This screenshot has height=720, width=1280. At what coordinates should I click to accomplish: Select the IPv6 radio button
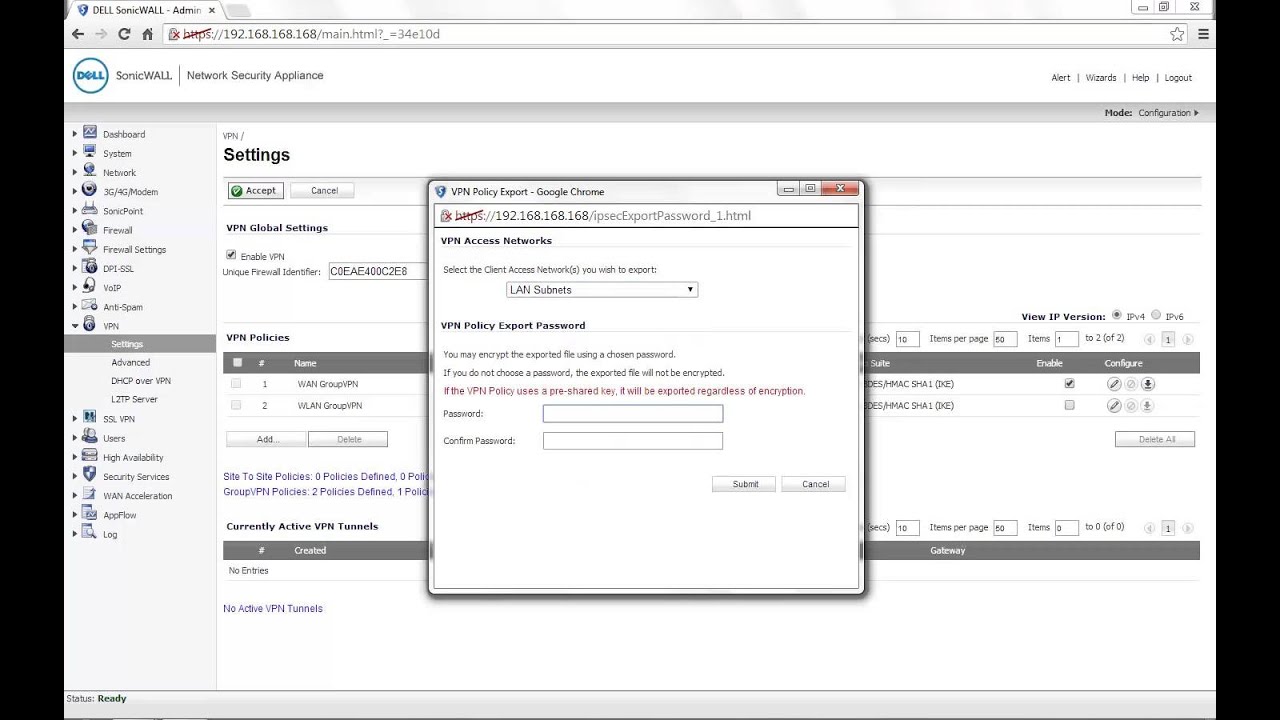tap(1156, 315)
